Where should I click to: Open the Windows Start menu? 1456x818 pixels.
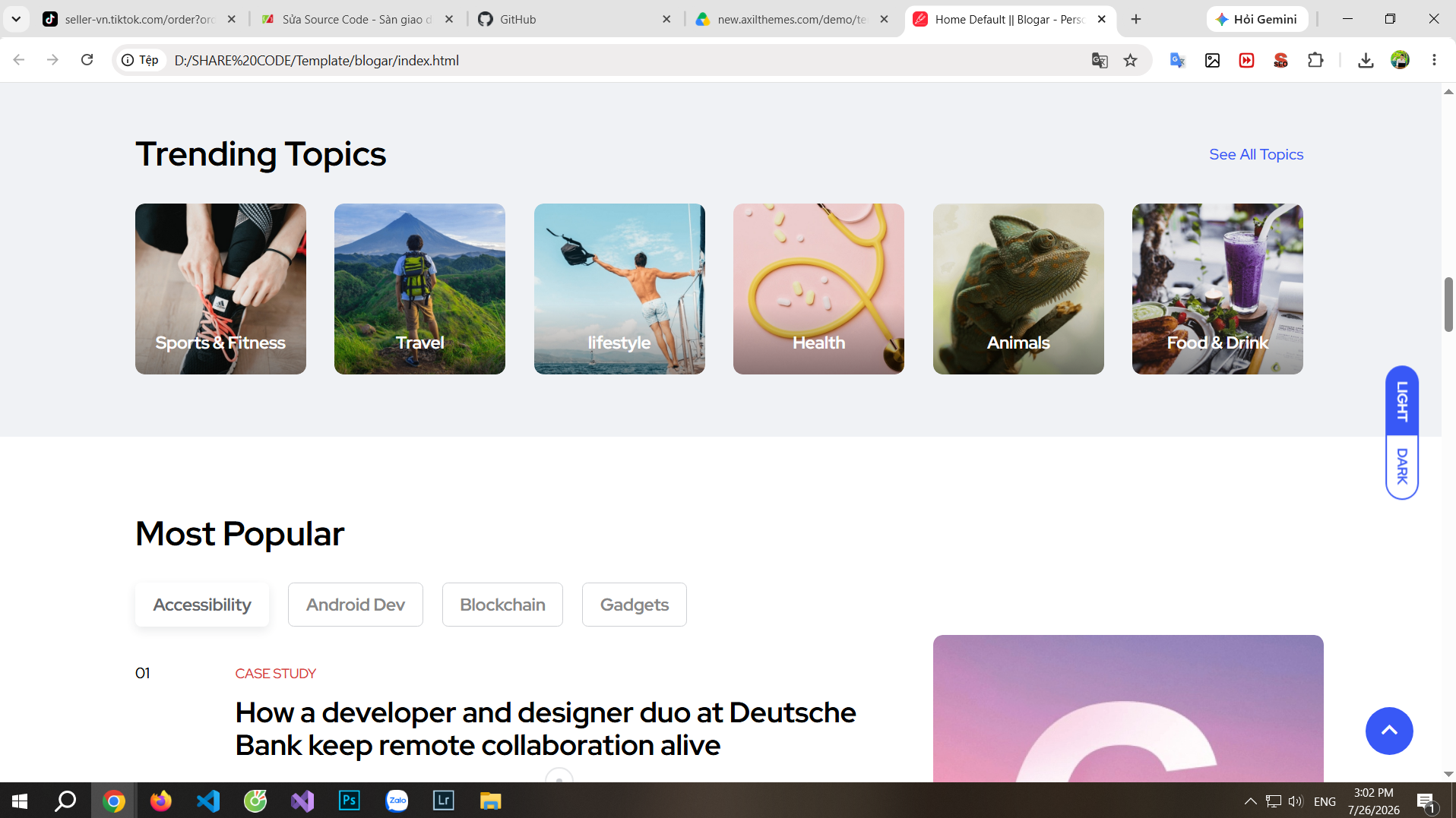(x=20, y=801)
